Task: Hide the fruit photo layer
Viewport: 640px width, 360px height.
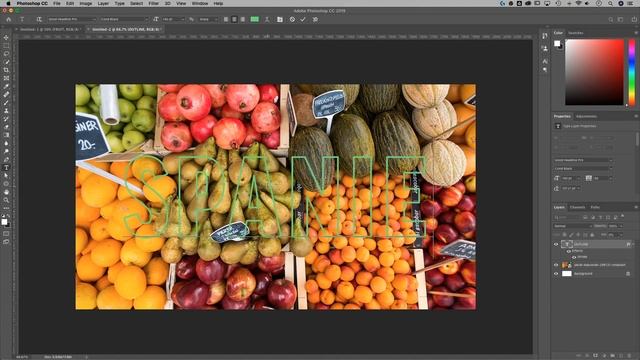Action: click(556, 265)
